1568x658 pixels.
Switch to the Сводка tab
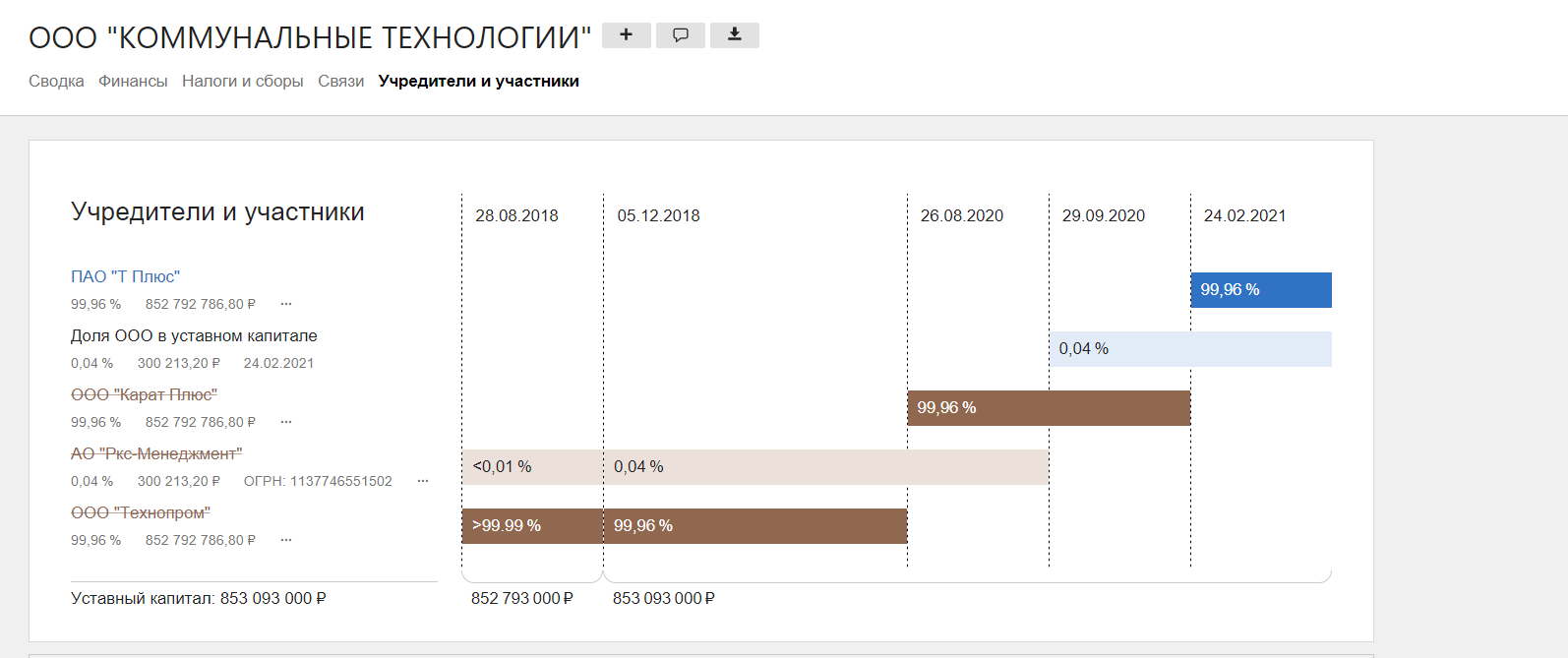[56, 82]
